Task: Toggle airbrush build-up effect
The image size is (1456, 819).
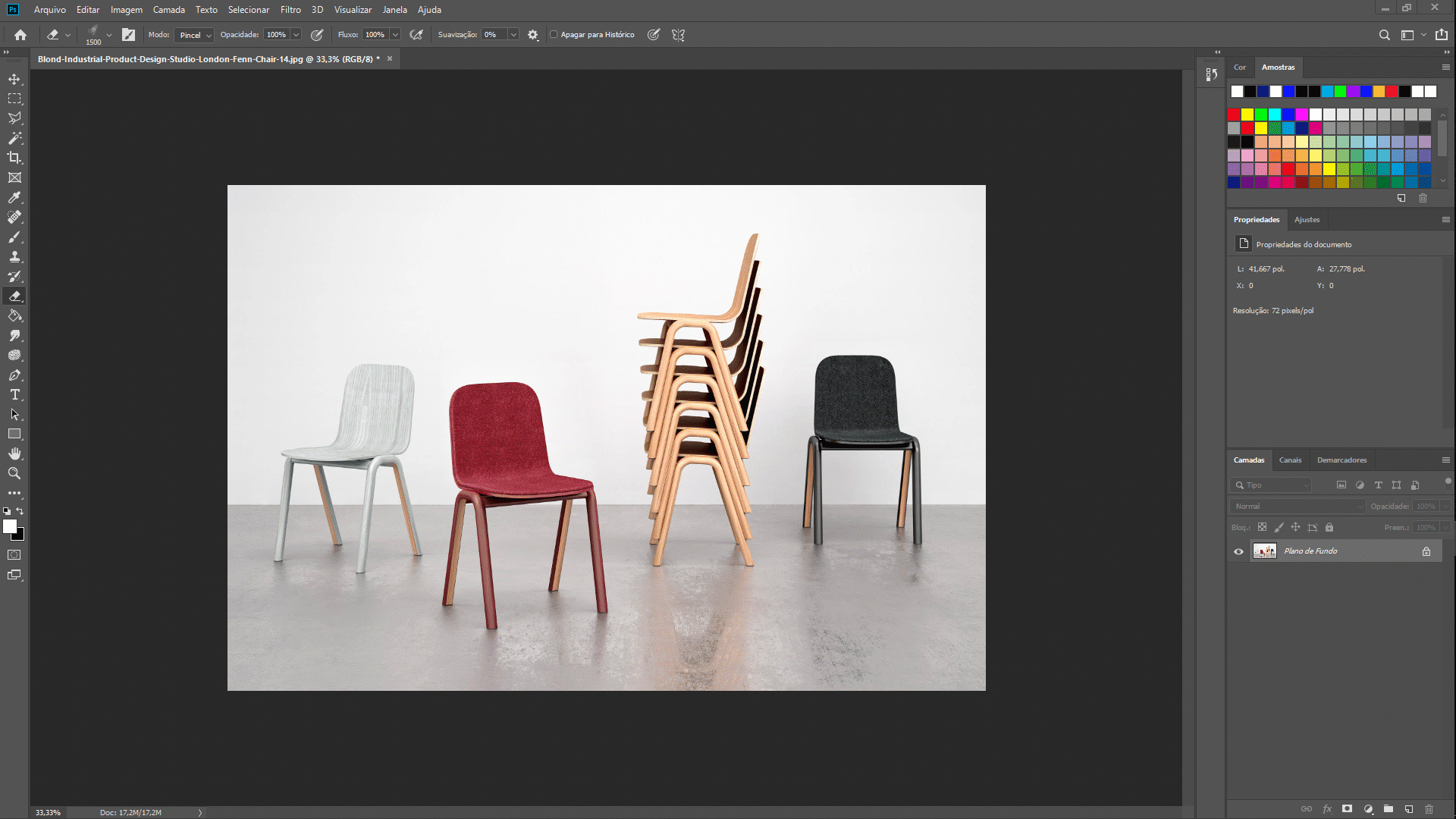Action: click(x=416, y=35)
